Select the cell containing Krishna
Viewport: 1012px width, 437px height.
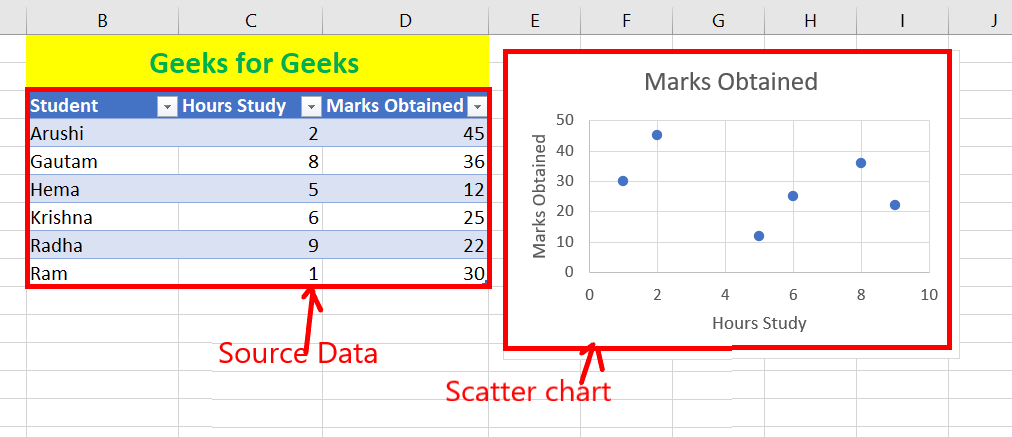click(103, 218)
